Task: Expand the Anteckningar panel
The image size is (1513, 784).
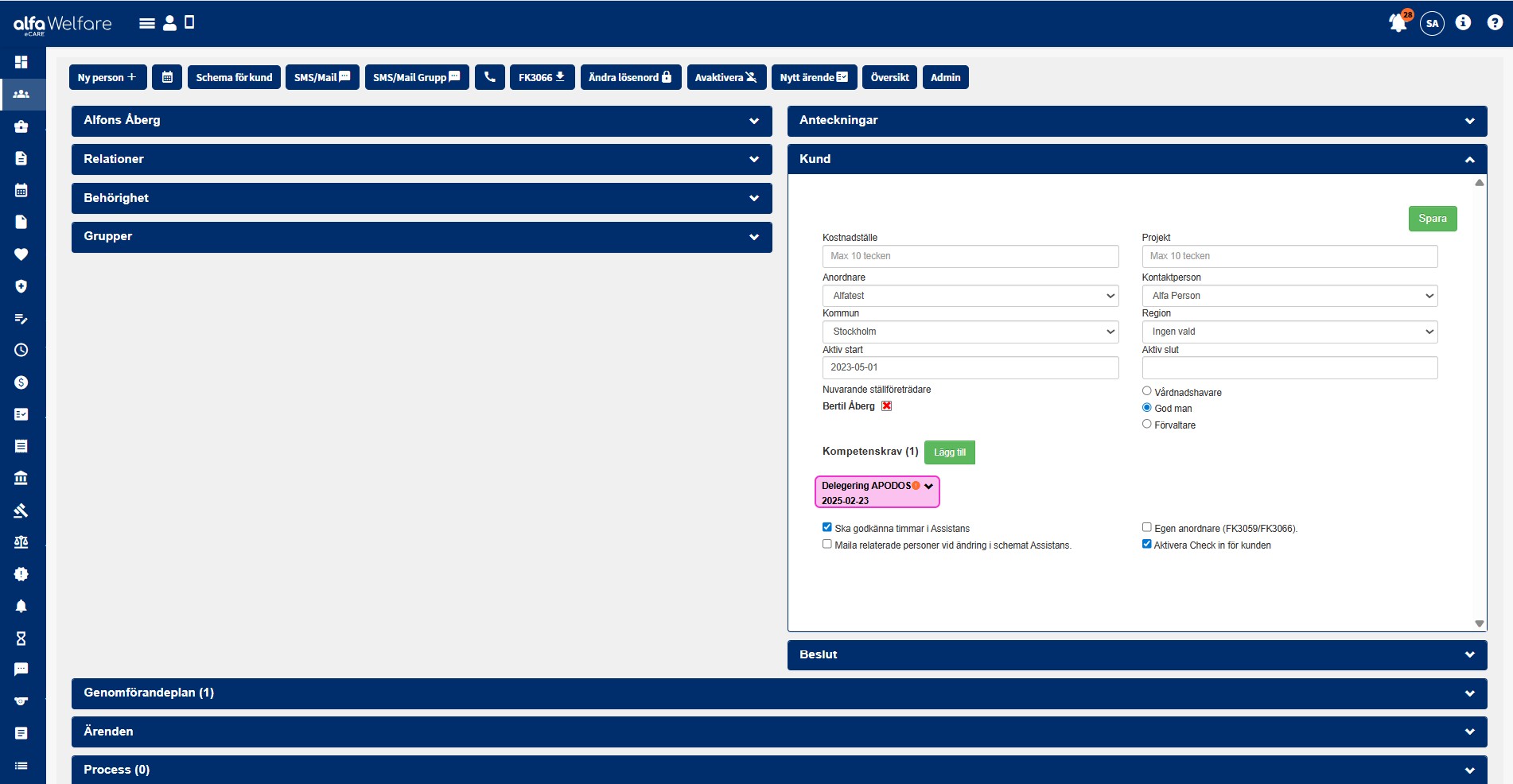Action: pos(1137,121)
